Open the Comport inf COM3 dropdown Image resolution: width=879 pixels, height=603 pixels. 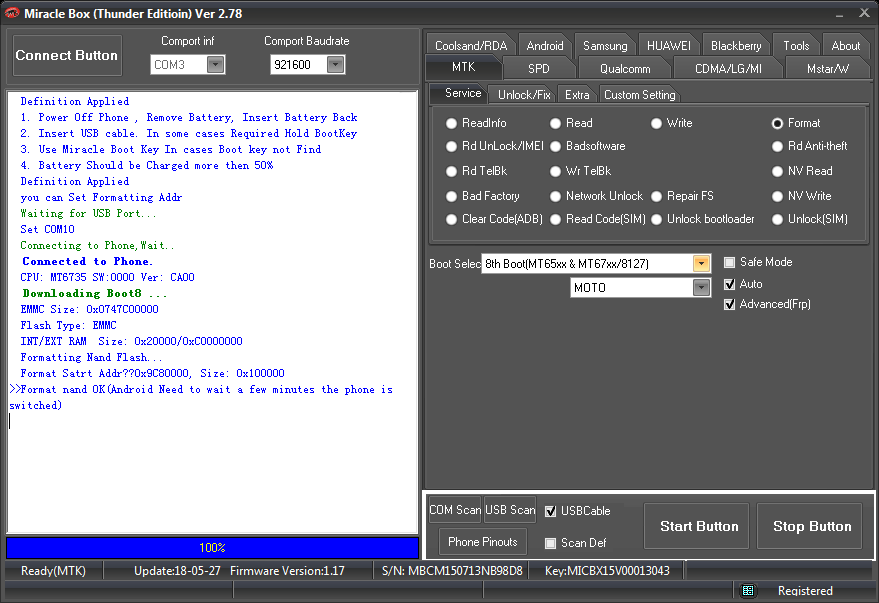coord(215,64)
